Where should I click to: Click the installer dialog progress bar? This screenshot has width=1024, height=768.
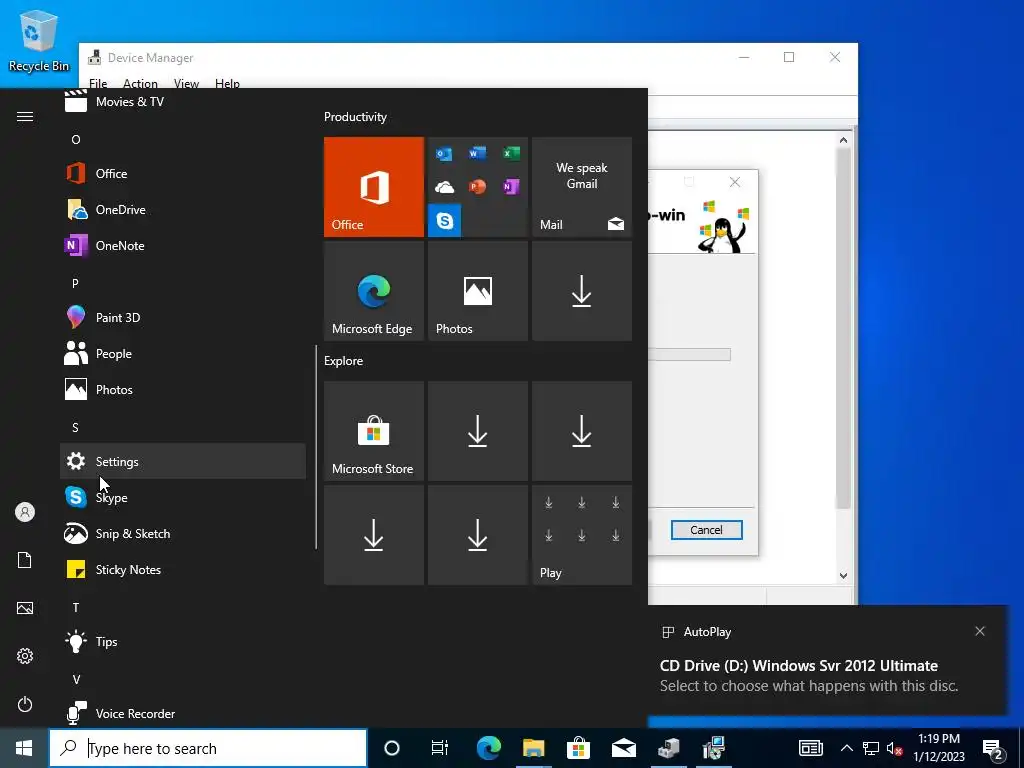[x=690, y=355]
